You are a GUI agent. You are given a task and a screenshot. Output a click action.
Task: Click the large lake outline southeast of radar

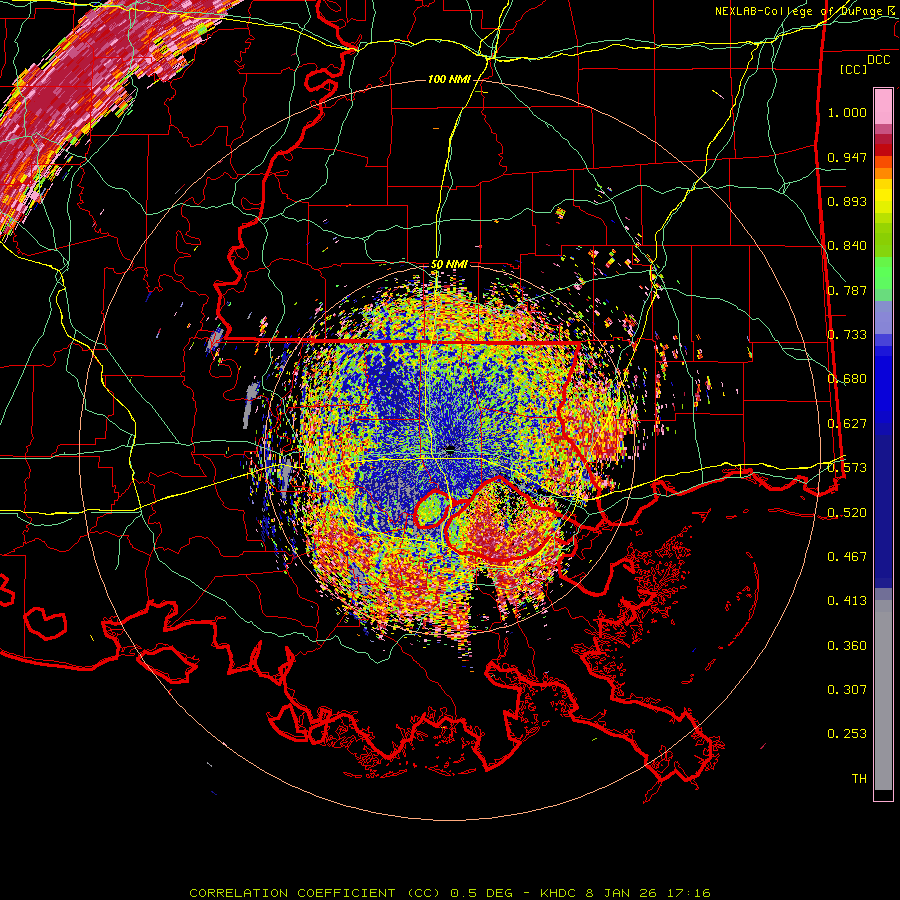[505, 519]
